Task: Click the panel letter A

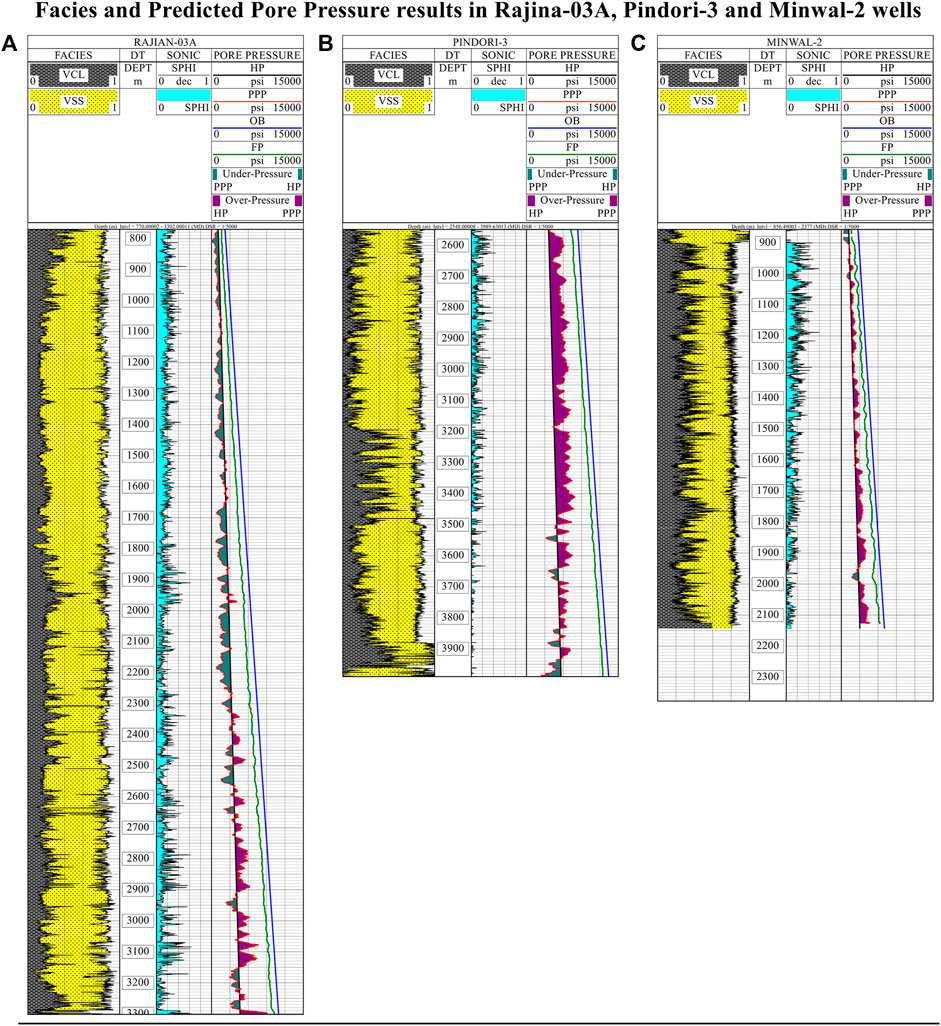Action: pyautogui.click(x=9, y=44)
